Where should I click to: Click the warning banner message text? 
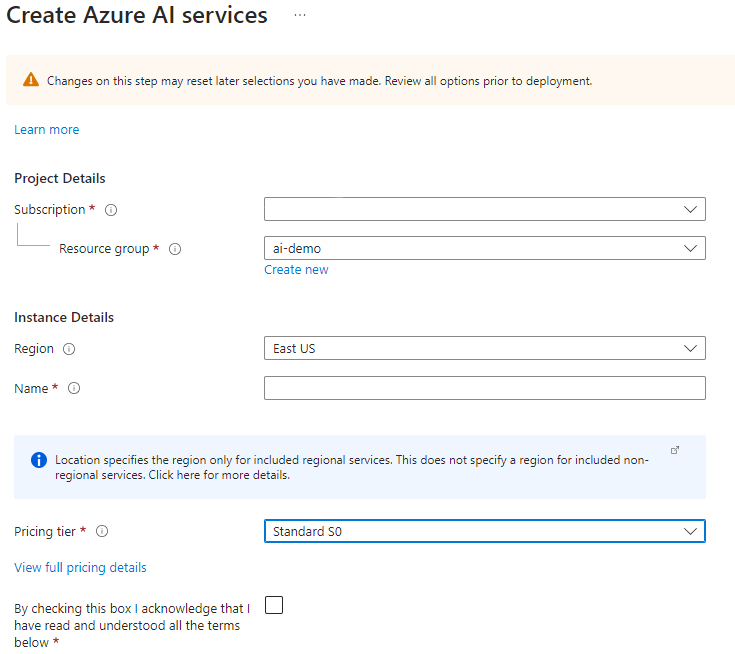pos(319,81)
